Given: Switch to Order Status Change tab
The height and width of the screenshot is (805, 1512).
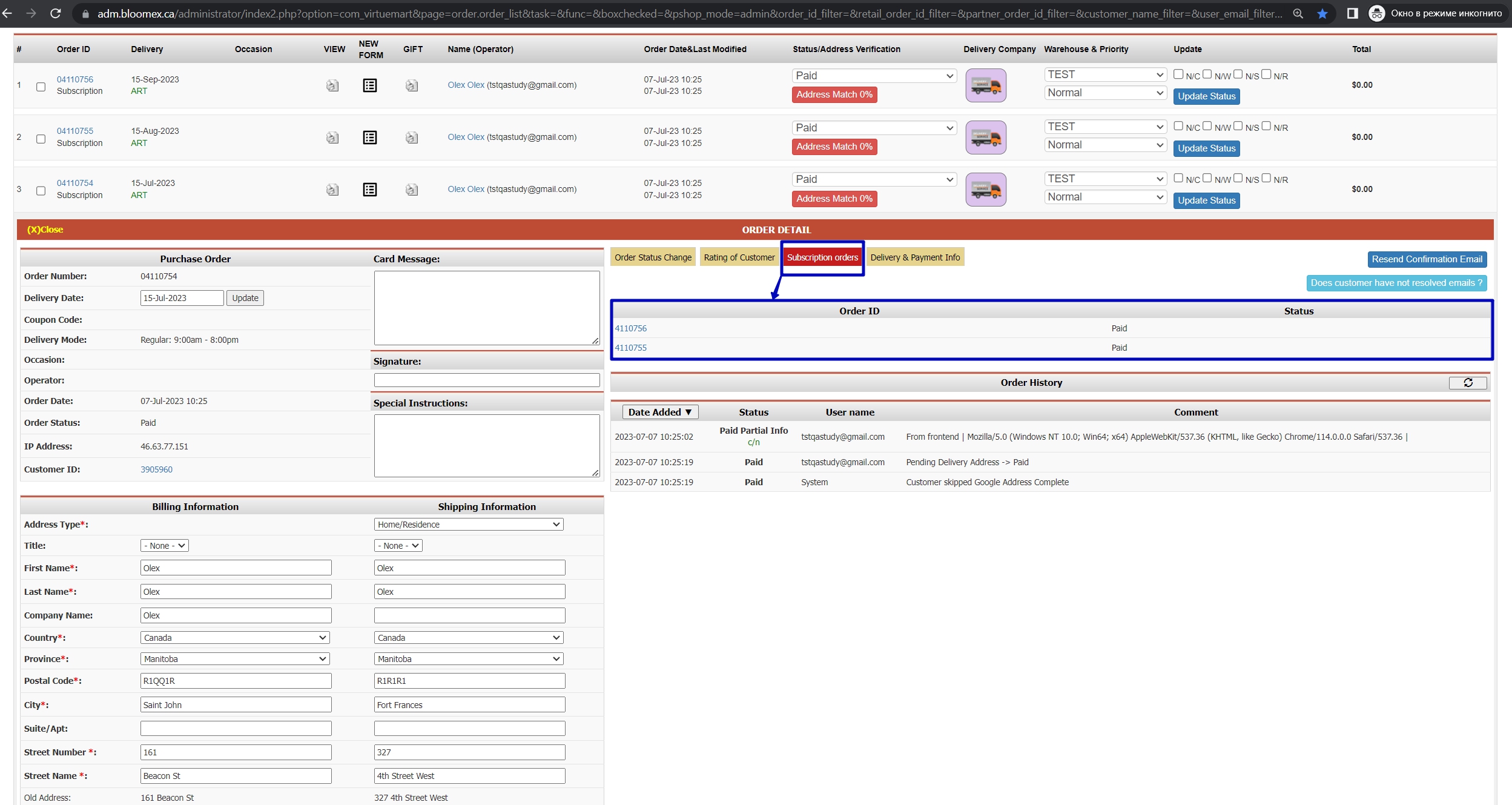Looking at the screenshot, I should [653, 257].
